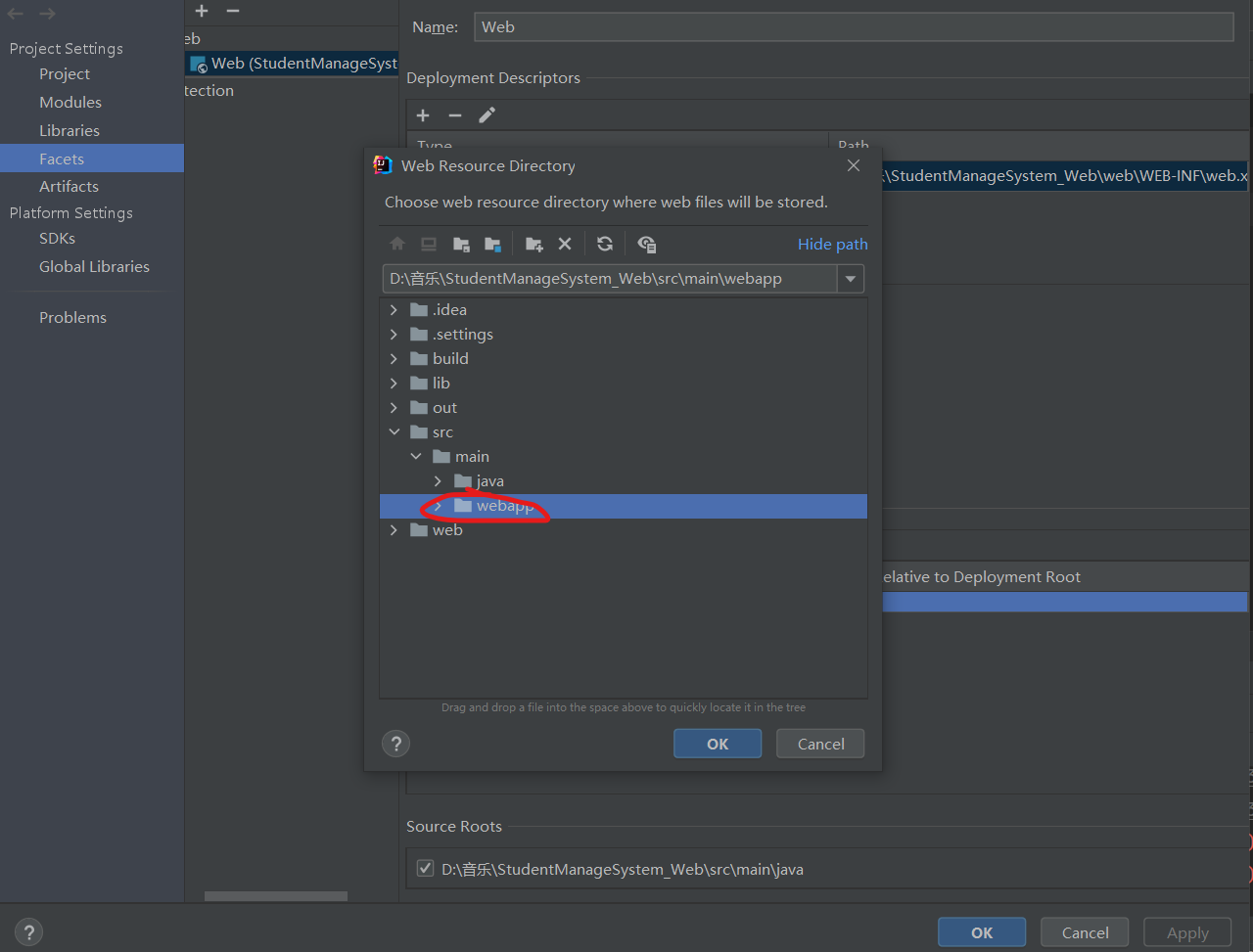Click OK in Web Resource Directory dialog
1253x952 pixels.
coord(718,744)
